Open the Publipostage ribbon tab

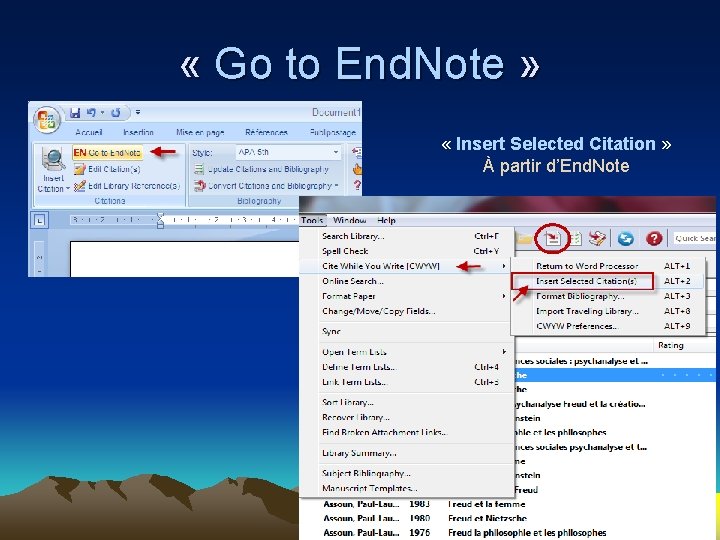333,133
